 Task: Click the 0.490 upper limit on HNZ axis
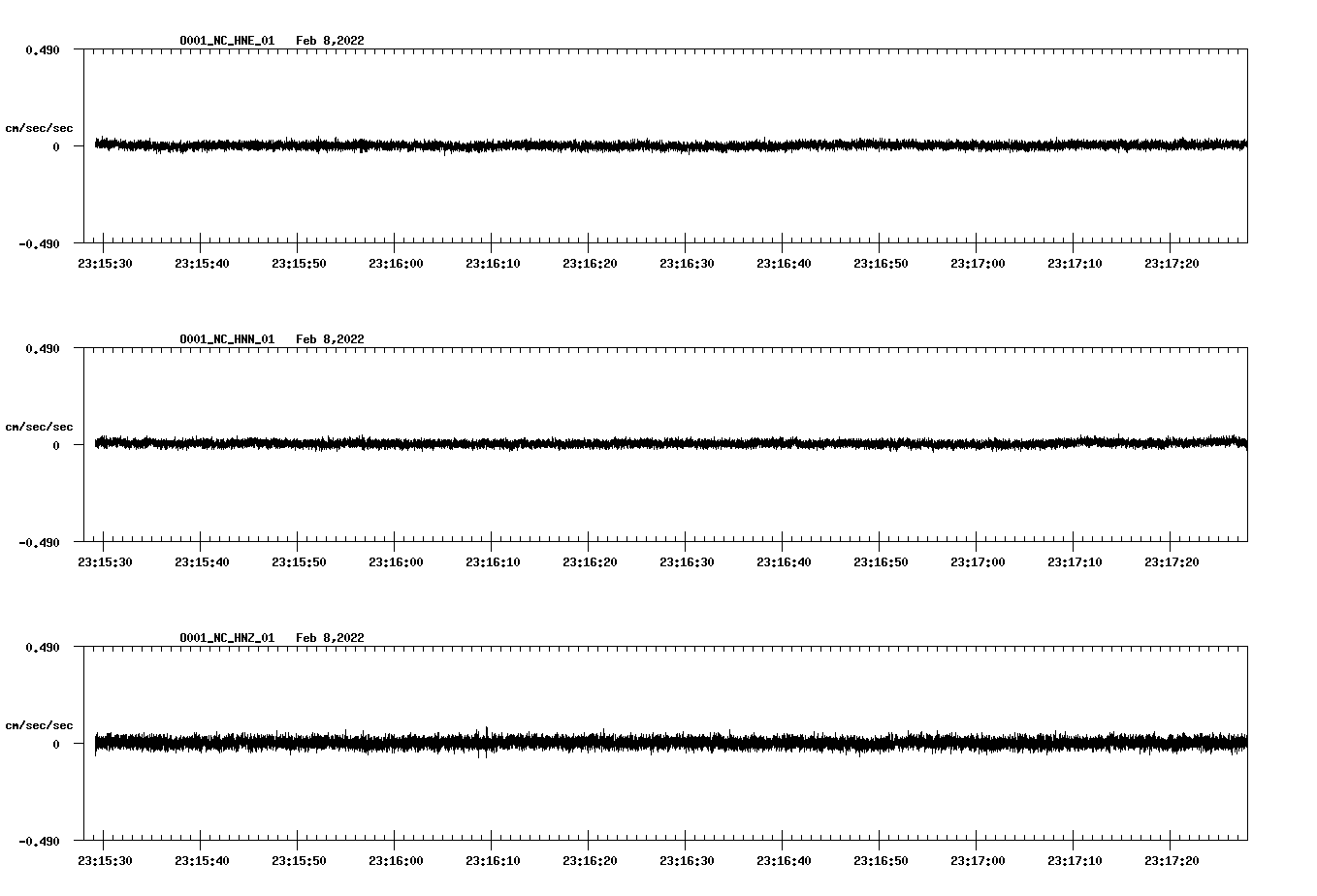(42, 647)
